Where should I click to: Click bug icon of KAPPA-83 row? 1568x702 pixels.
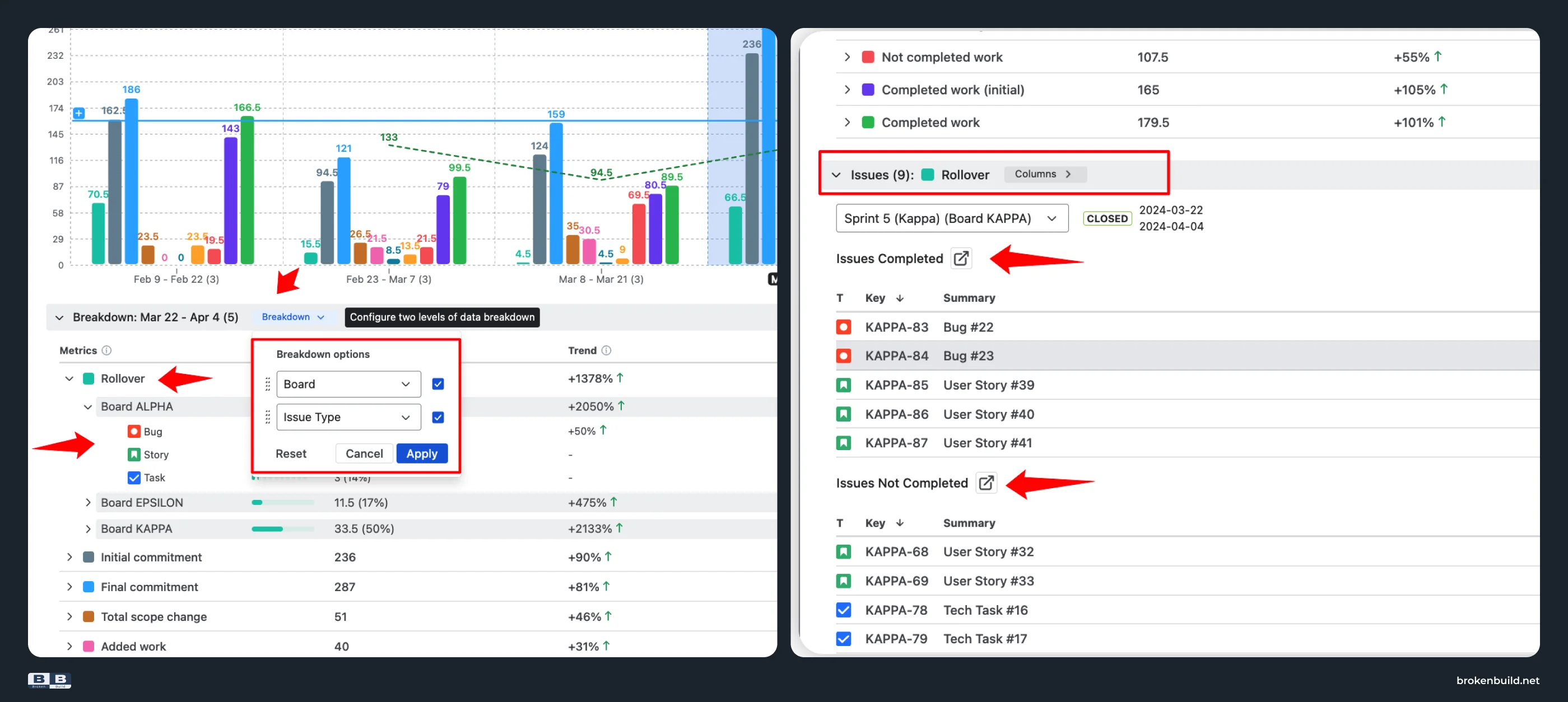(x=843, y=327)
